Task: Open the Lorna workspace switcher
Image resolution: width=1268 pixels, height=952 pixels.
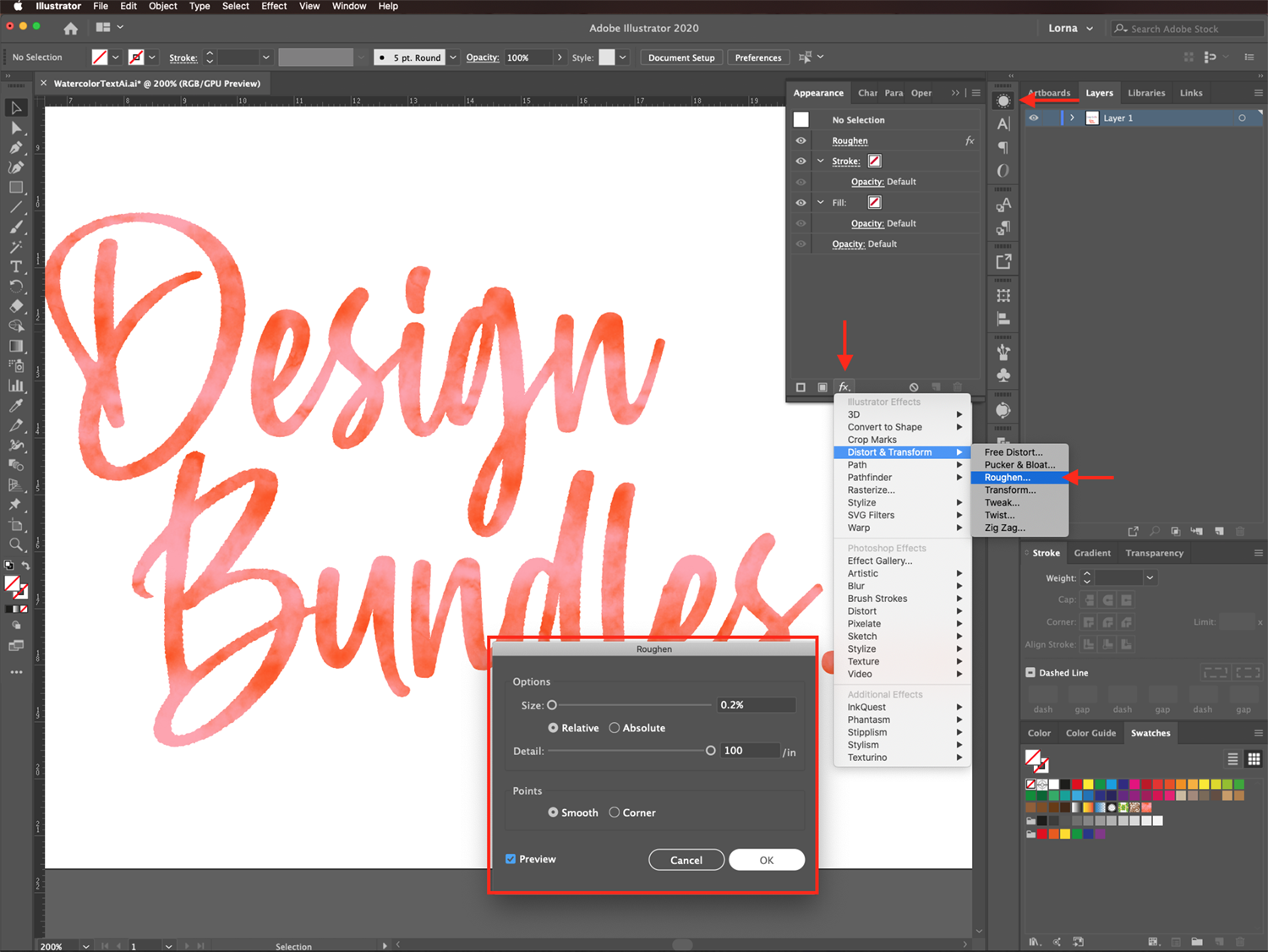Action: point(1070,28)
